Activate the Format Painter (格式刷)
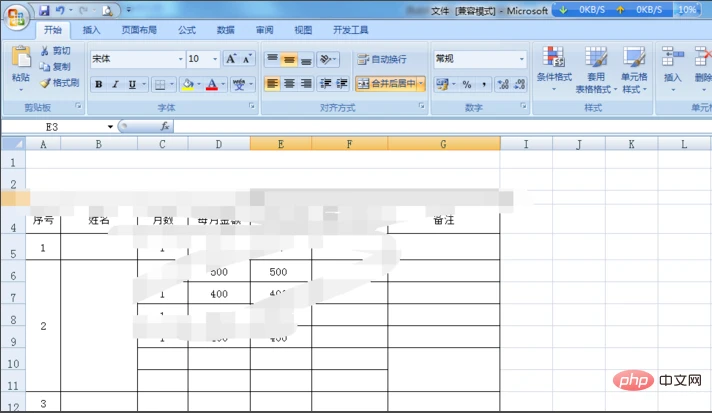This screenshot has width=712, height=413. click(59, 83)
